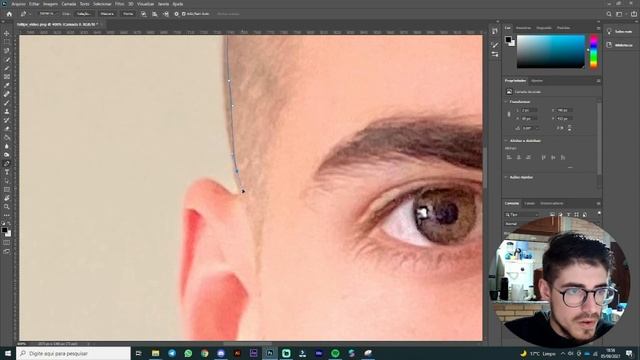The image size is (640, 360).
Task: Click the pen options gear icon
Action: tap(176, 14)
